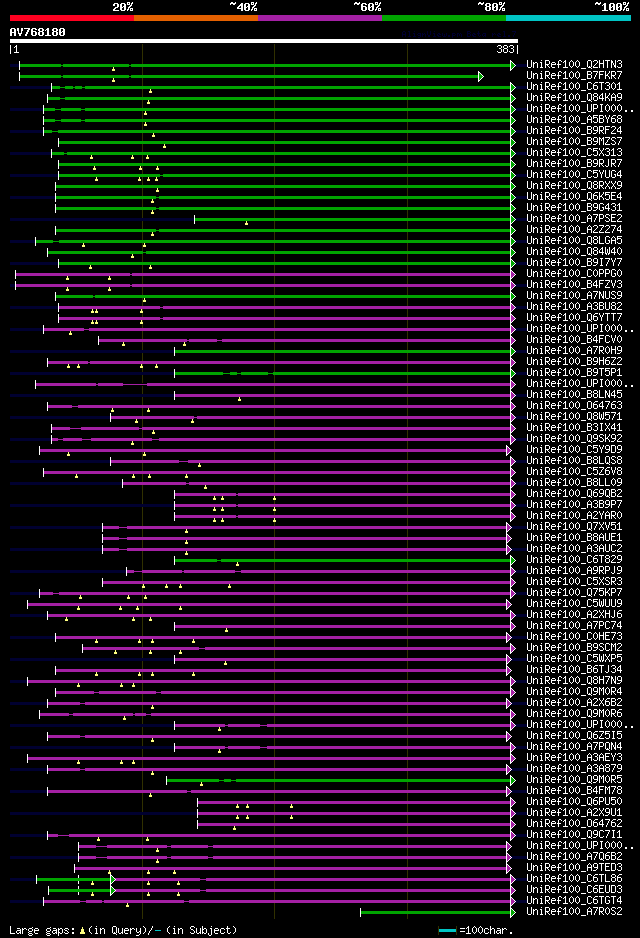Select the UniRef100_Q6PU50 label
Viewport: 640px width, 938px height.
pyautogui.click(x=574, y=802)
